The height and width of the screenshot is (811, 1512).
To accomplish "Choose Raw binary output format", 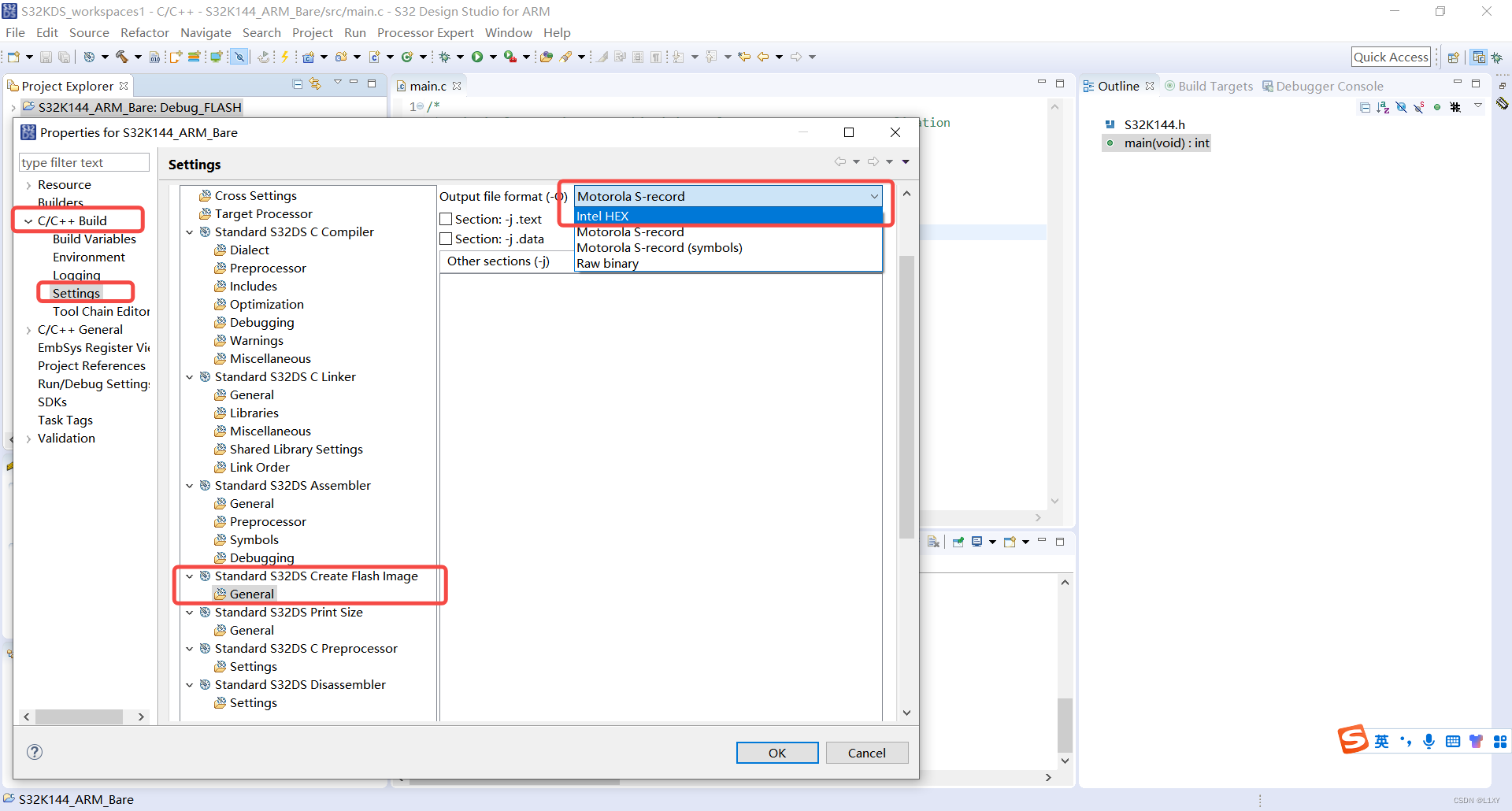I will pyautogui.click(x=728, y=263).
